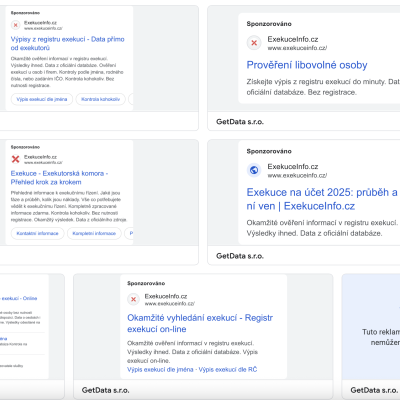Image resolution: width=400 pixels, height=400 pixels.
Task: Open 'Exekuce na účet 2025' headline link
Action: click(323, 199)
